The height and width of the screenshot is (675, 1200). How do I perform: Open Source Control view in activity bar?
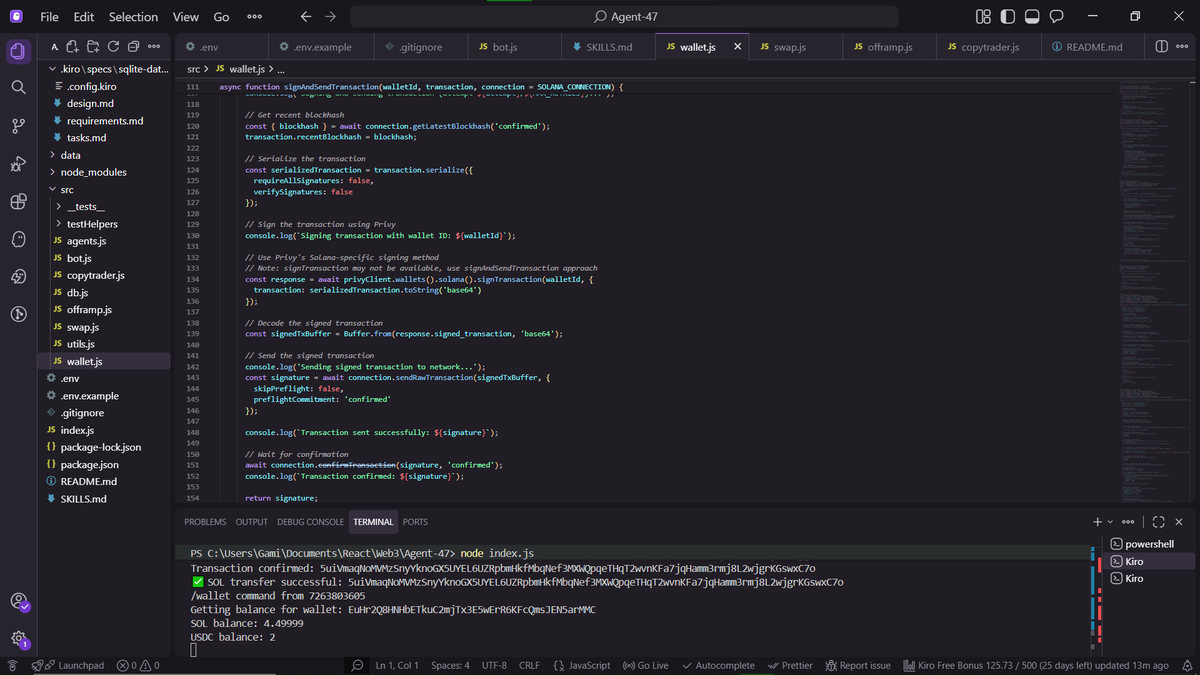click(x=18, y=126)
